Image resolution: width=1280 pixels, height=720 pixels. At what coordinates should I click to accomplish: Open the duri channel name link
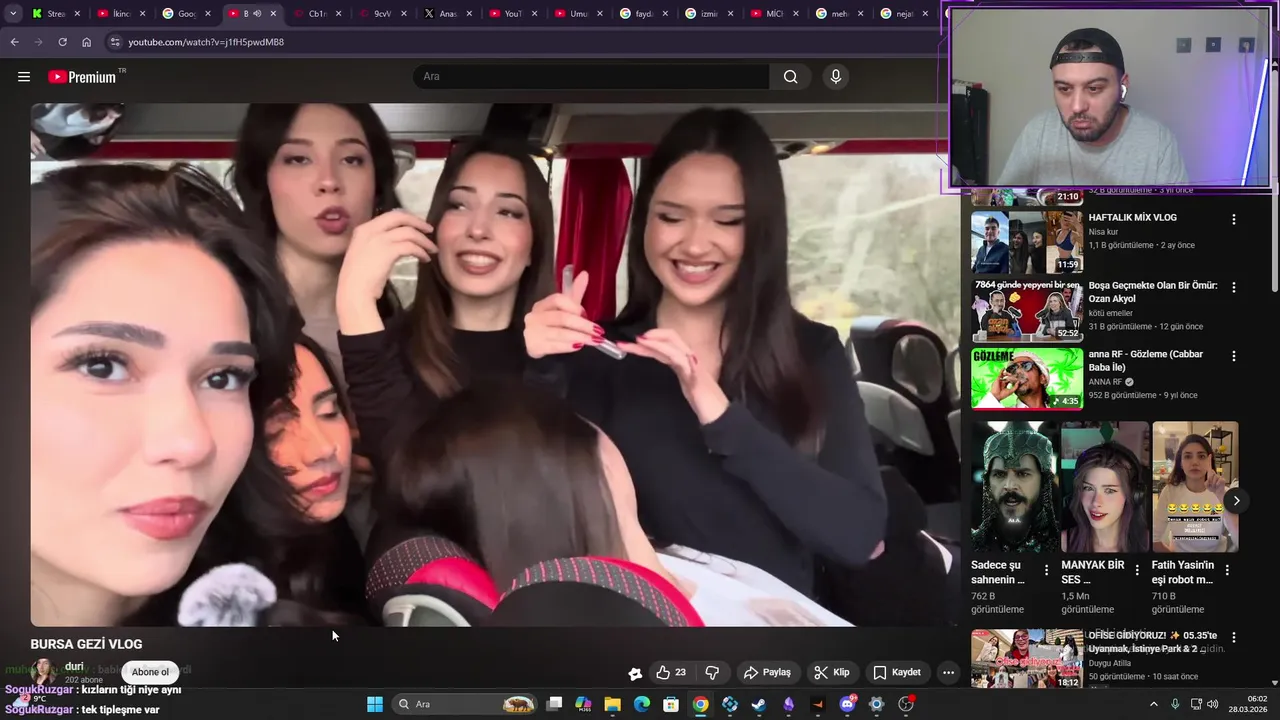74,667
